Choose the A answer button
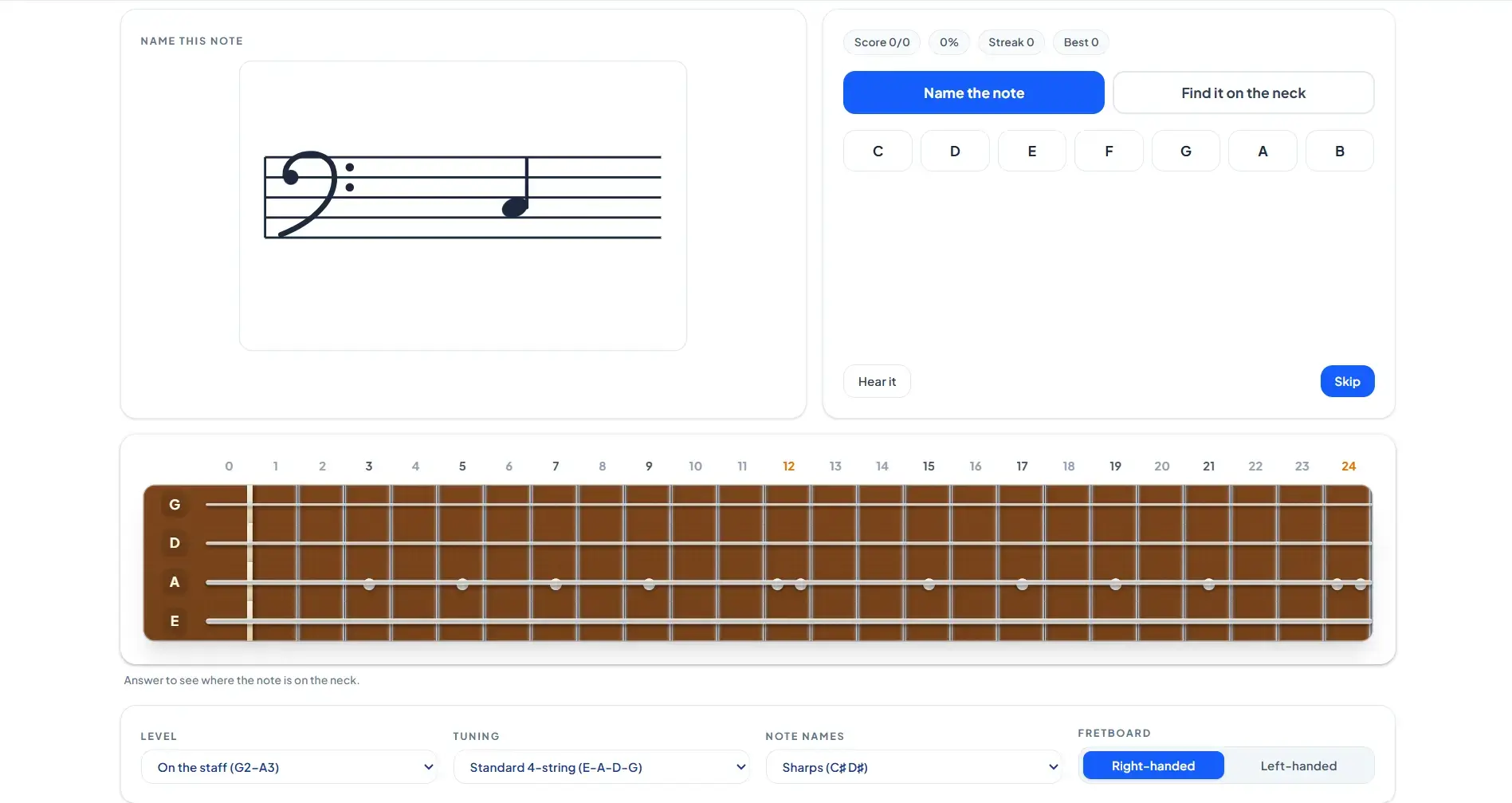Screen dimensions: 1512x803 (1263, 151)
